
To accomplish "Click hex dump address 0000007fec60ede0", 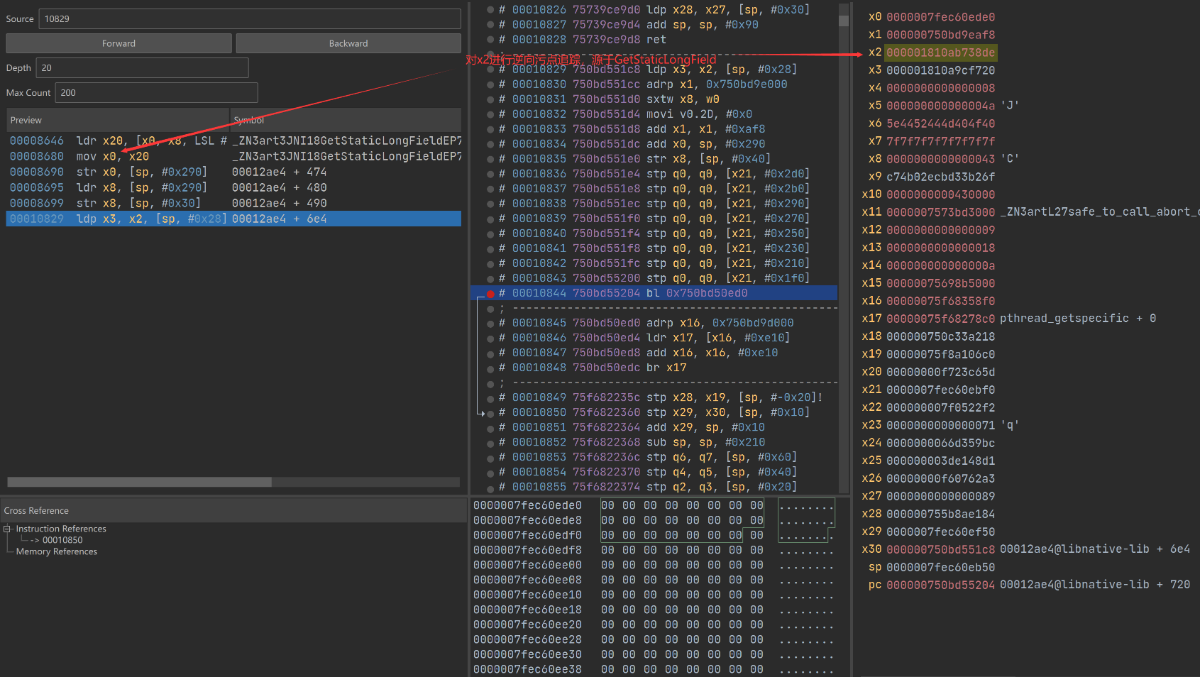I will point(527,505).
